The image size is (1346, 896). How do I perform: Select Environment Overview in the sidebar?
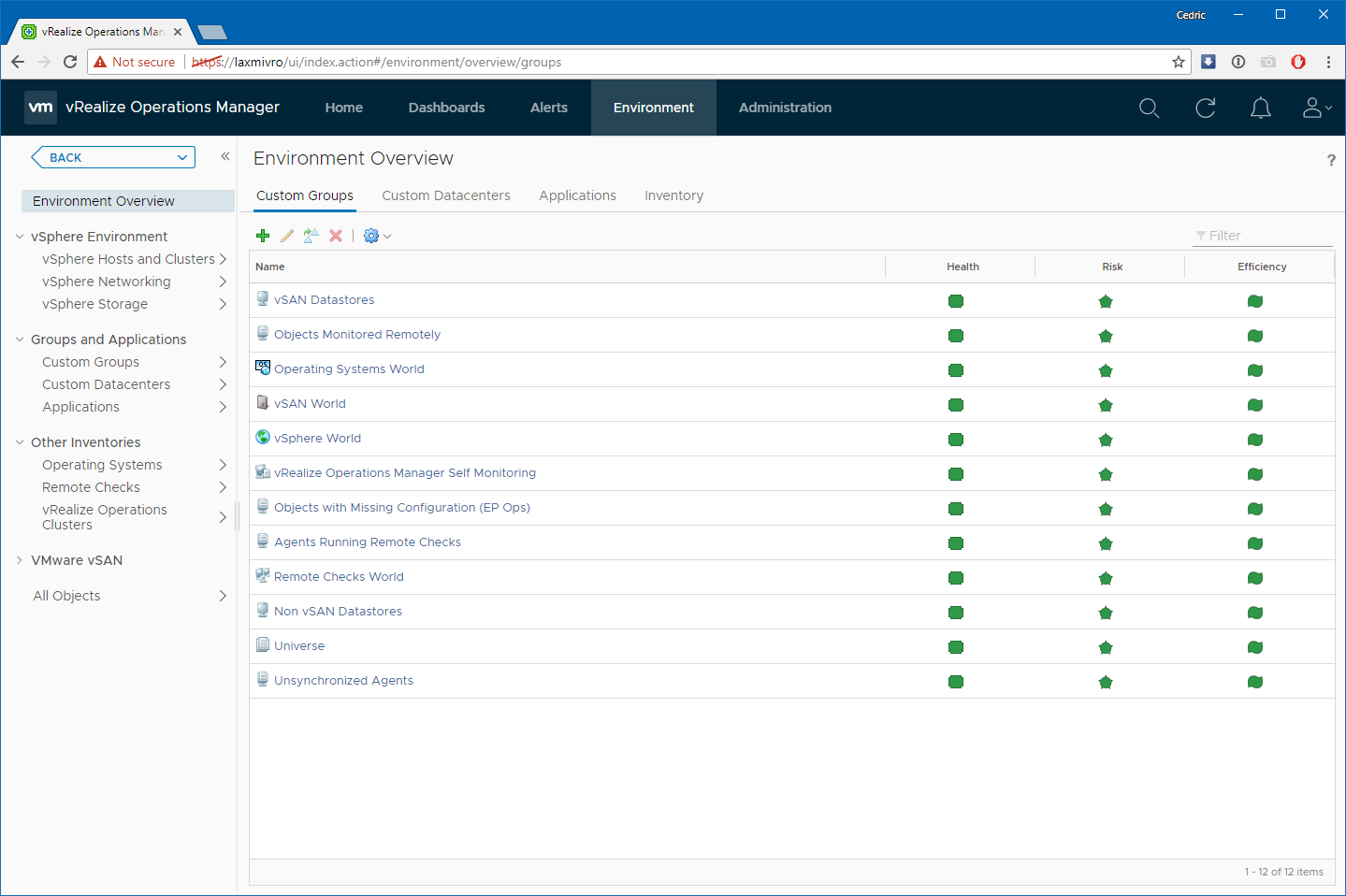[128, 201]
